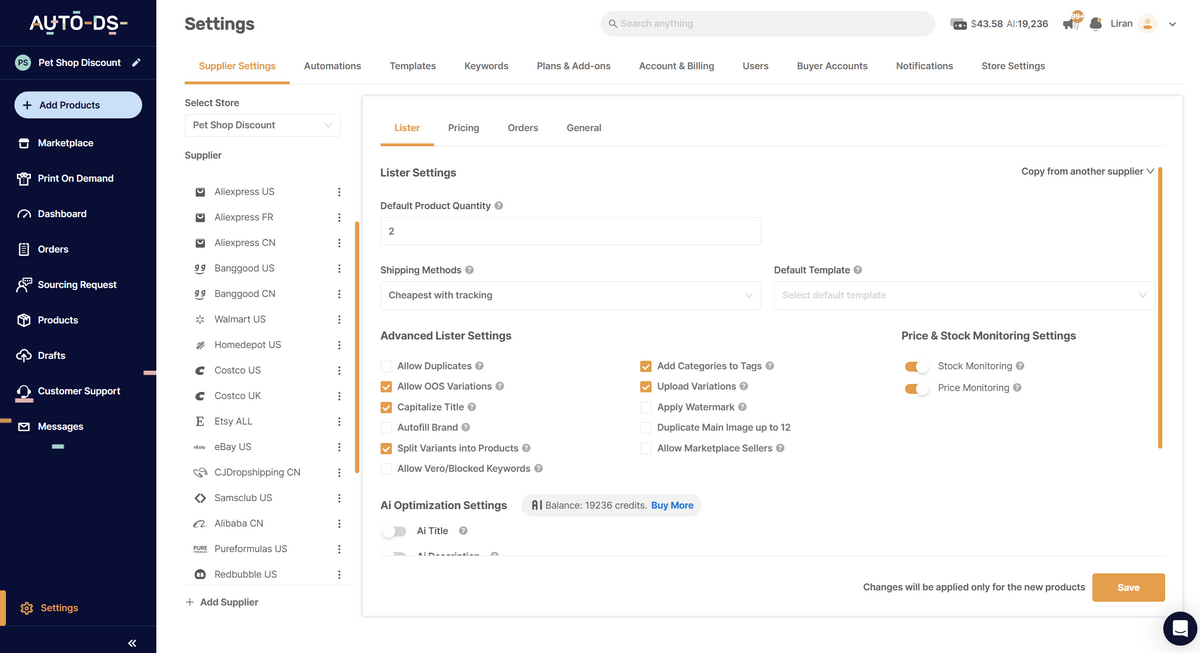Turn off the Stock Monitoring toggle
This screenshot has width=1200, height=653.
click(x=916, y=366)
